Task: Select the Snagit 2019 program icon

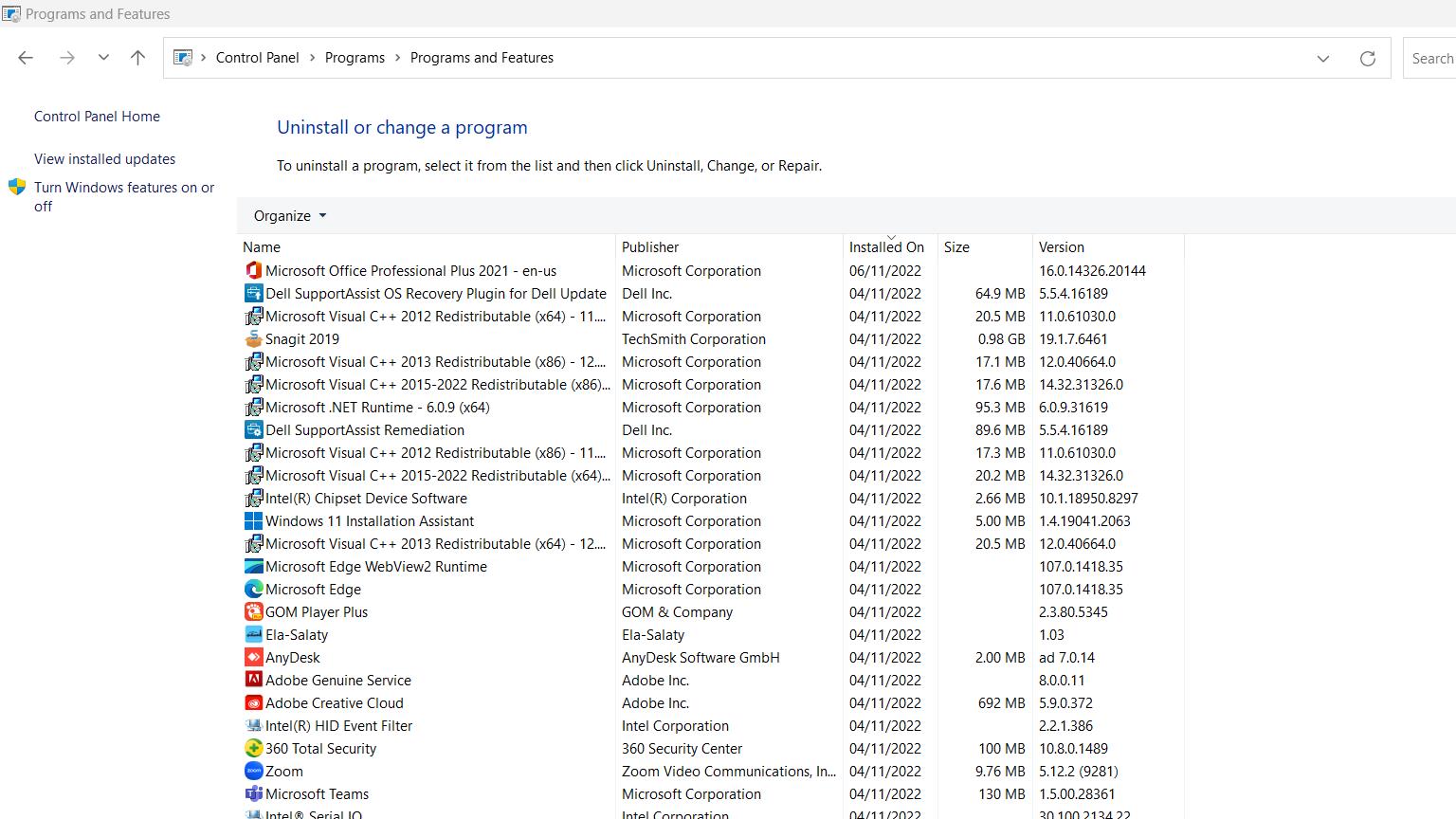Action: pyautogui.click(x=253, y=339)
